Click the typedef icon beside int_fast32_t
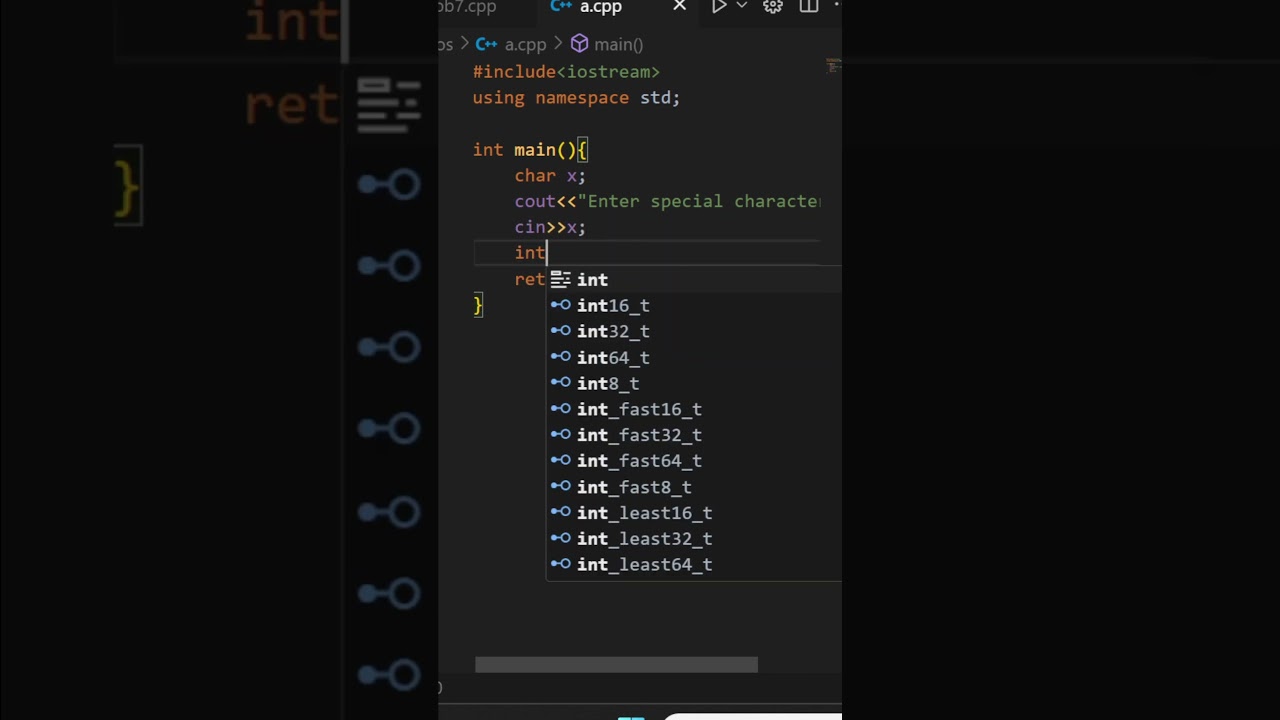This screenshot has height=720, width=1280. (x=560, y=435)
